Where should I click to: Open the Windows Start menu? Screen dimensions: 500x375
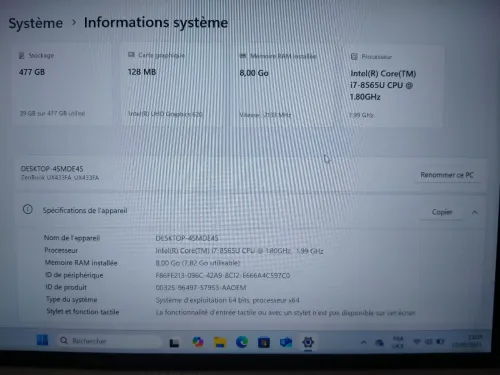click(x=42, y=340)
